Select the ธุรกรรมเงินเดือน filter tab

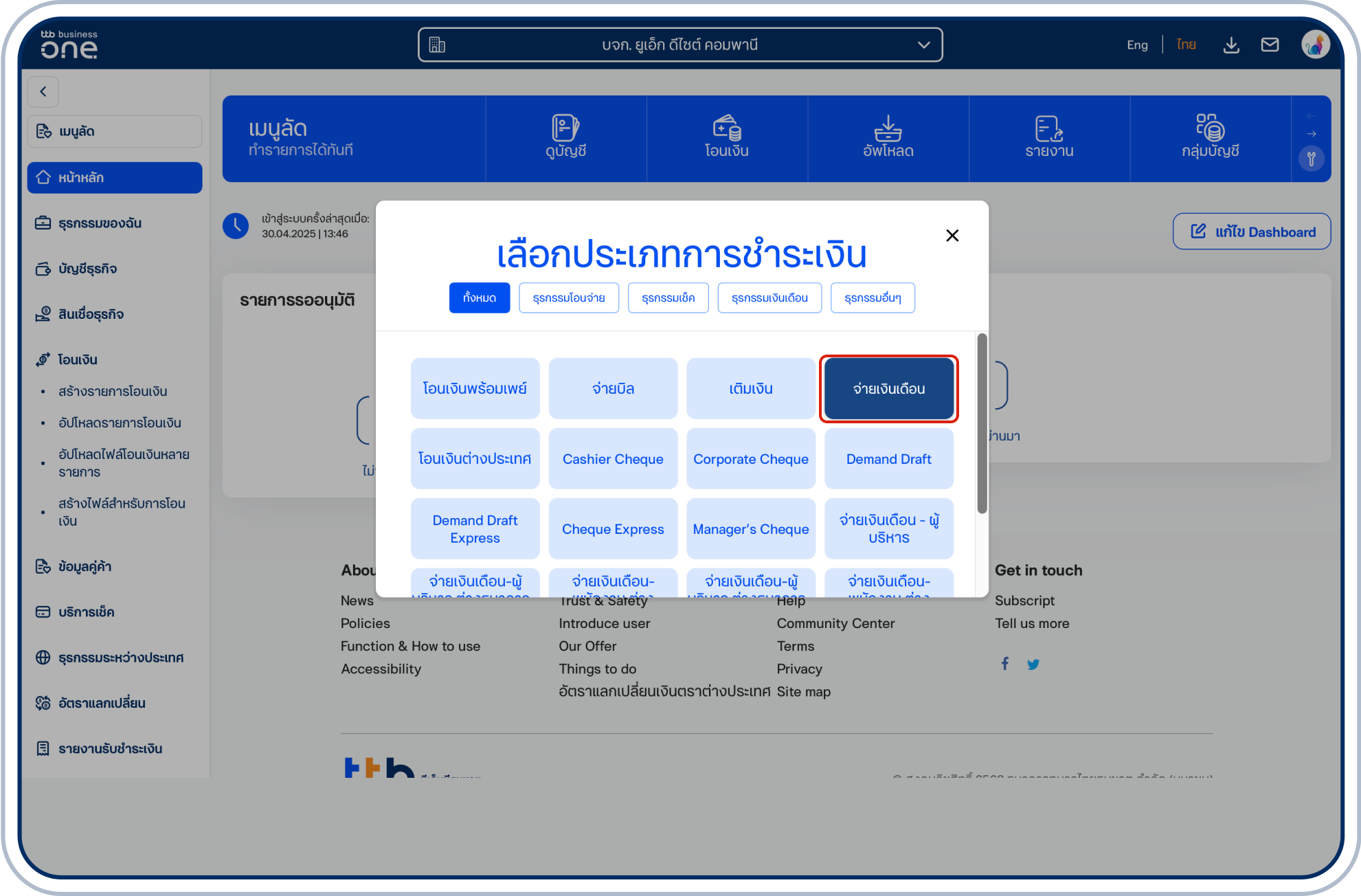tap(769, 298)
